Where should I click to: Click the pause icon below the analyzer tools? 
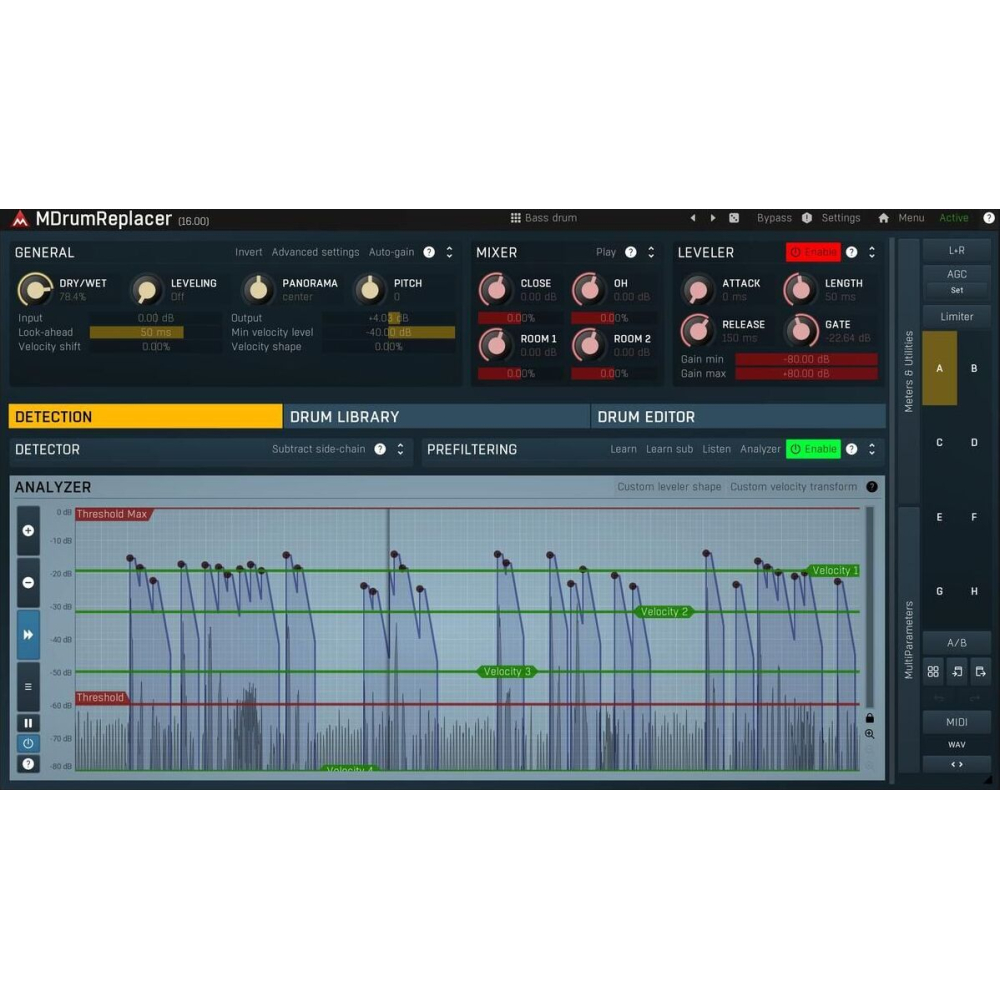tap(28, 722)
